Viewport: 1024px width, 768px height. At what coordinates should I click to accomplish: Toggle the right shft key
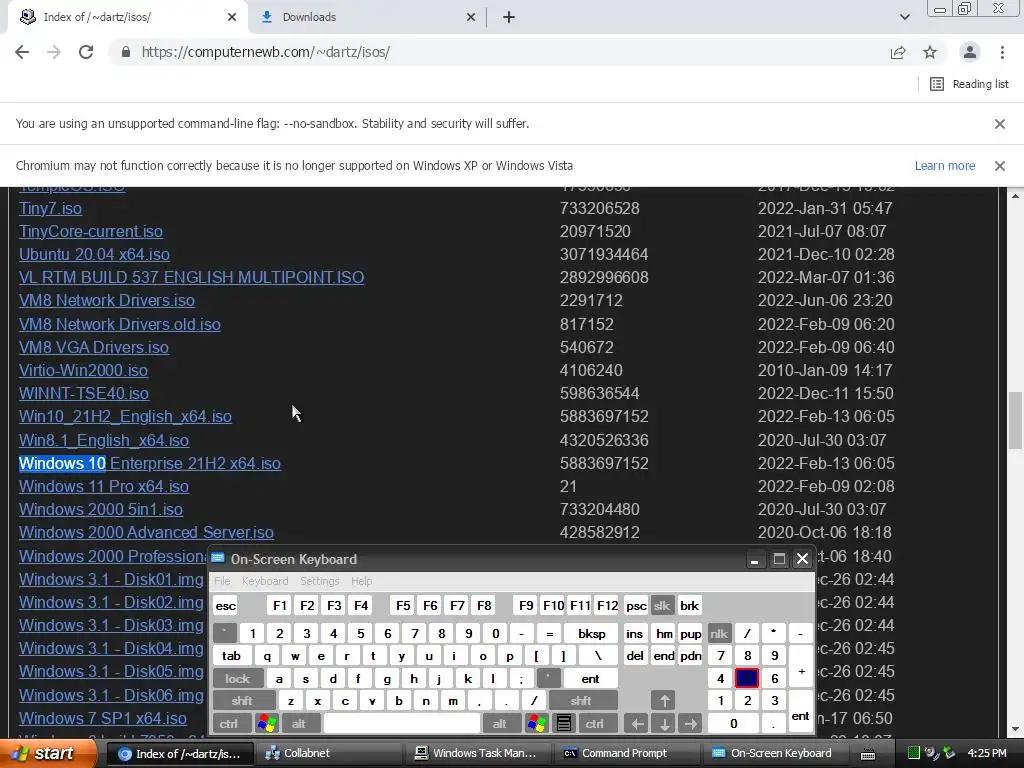tap(581, 701)
